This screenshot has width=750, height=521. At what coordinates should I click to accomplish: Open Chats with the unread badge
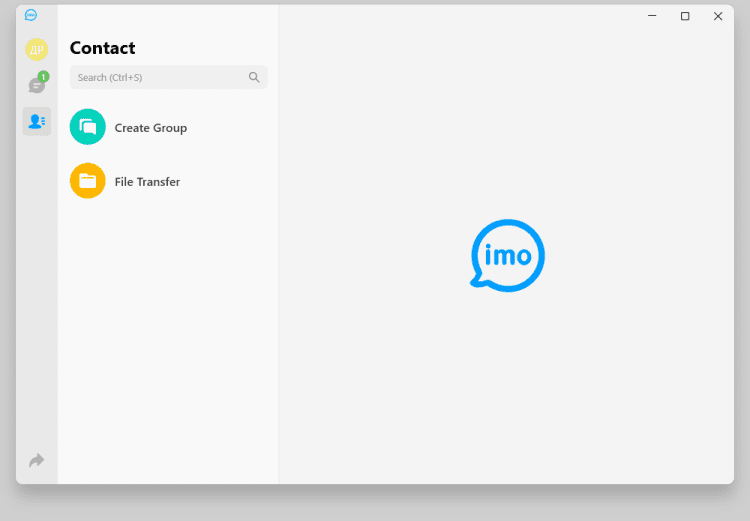click(x=38, y=84)
